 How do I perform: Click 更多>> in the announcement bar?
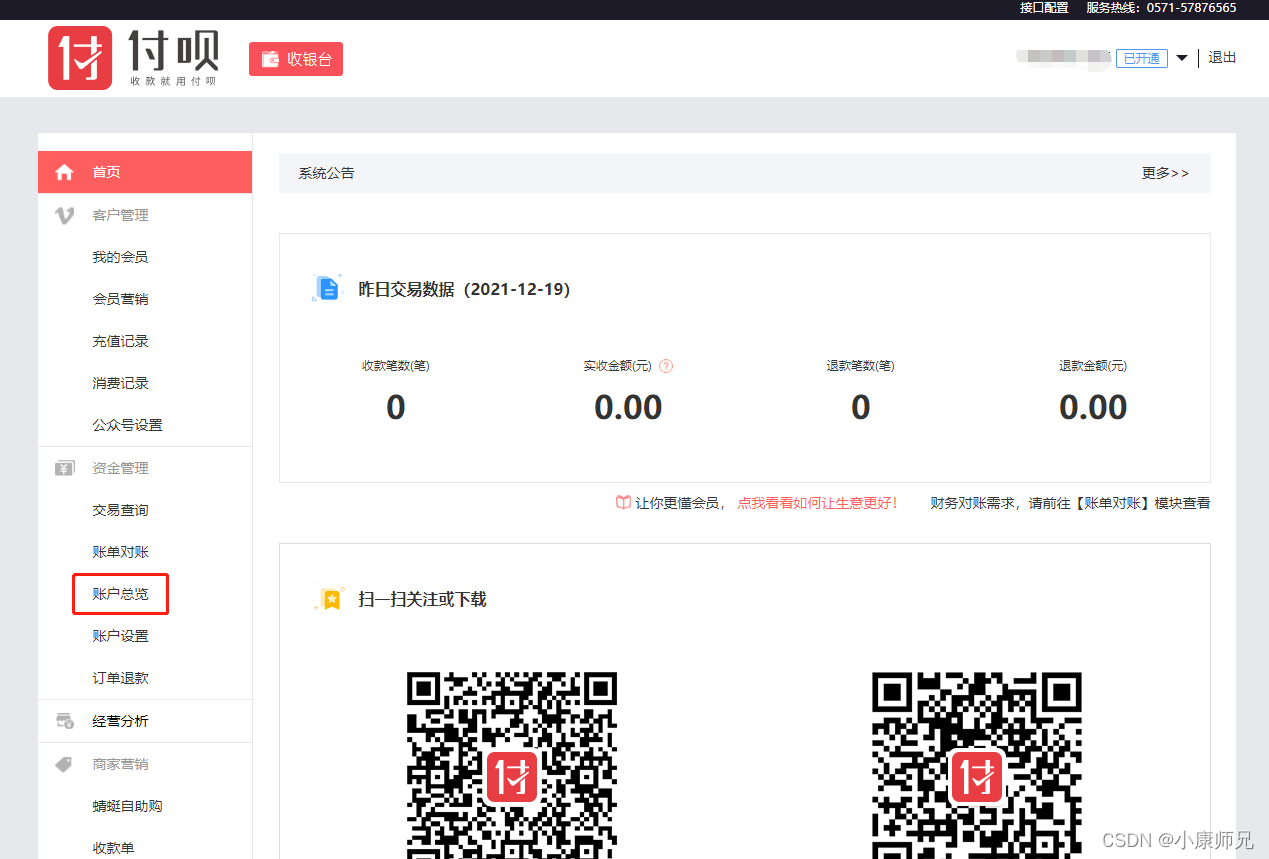[x=1166, y=173]
